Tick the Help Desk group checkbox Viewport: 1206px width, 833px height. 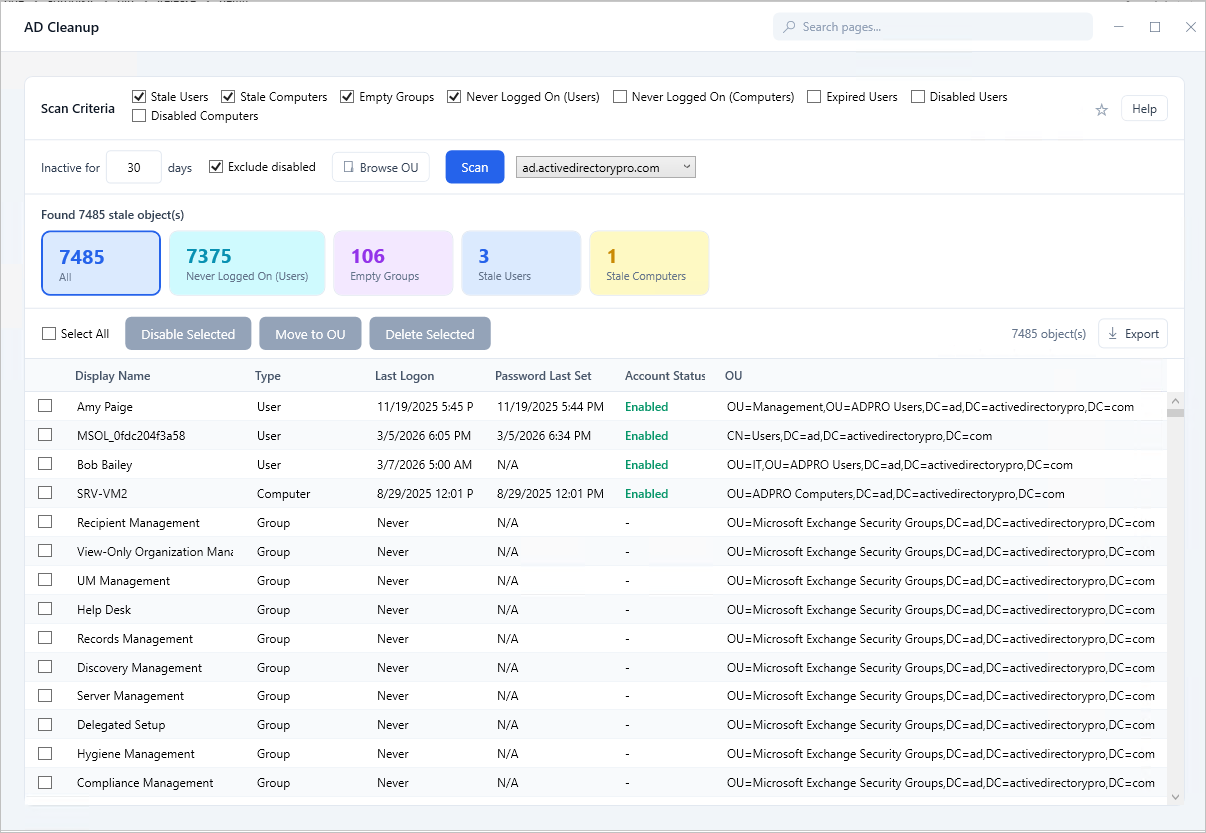coord(45,609)
